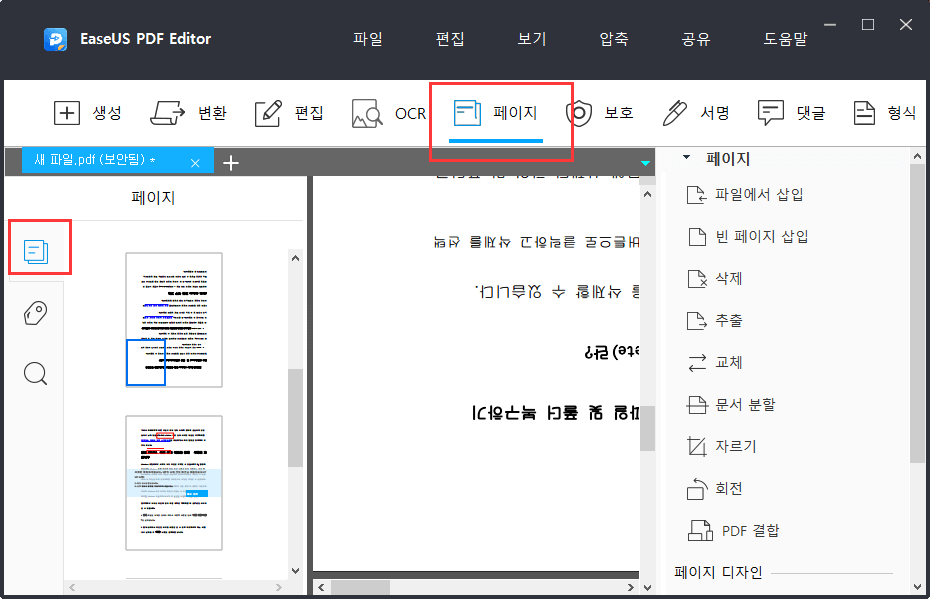Screen dimensions: 930x599
Task: Collapse the 페이지 section in right panel
Action: pos(685,155)
